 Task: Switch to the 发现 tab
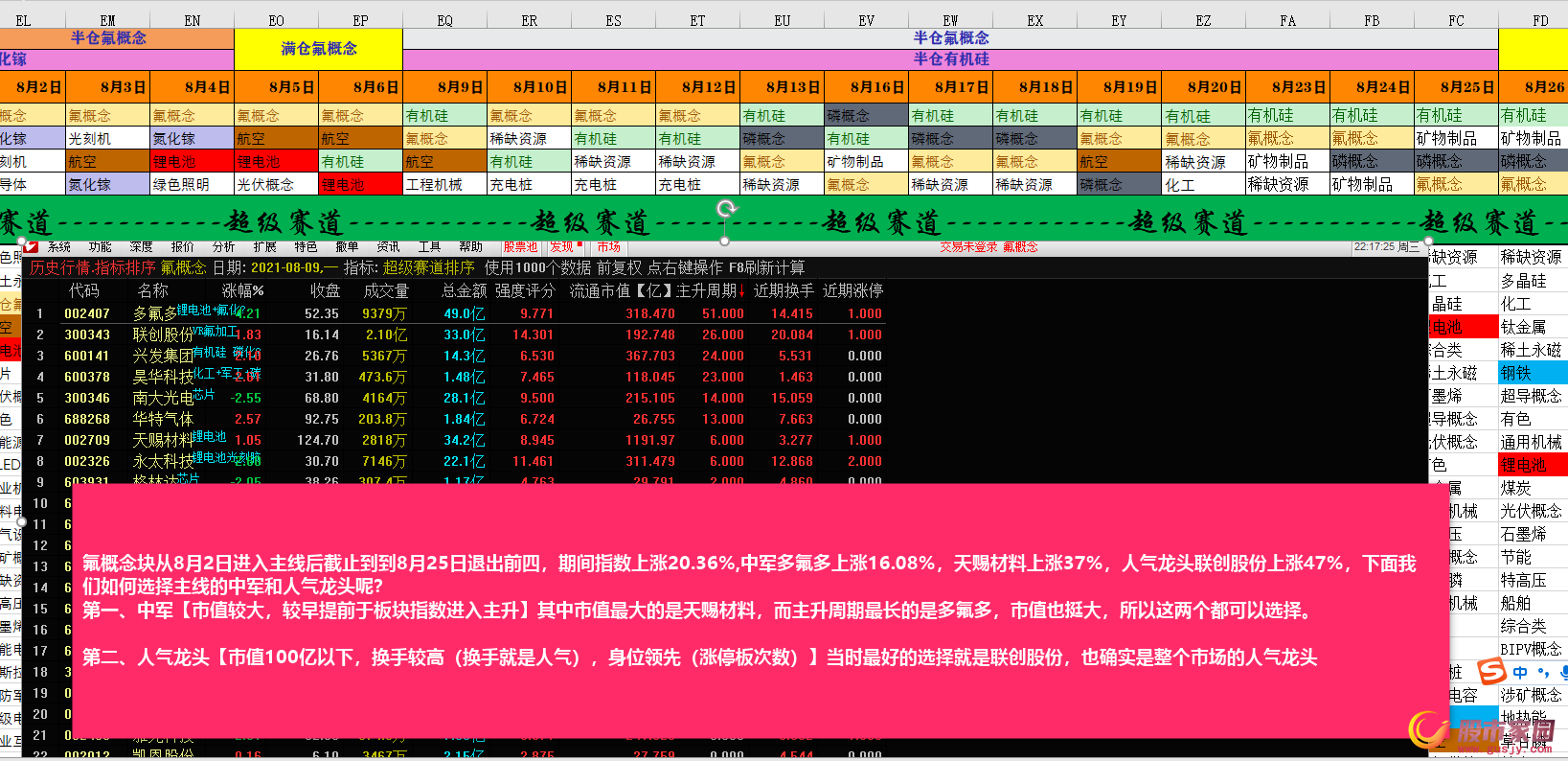coord(562,247)
